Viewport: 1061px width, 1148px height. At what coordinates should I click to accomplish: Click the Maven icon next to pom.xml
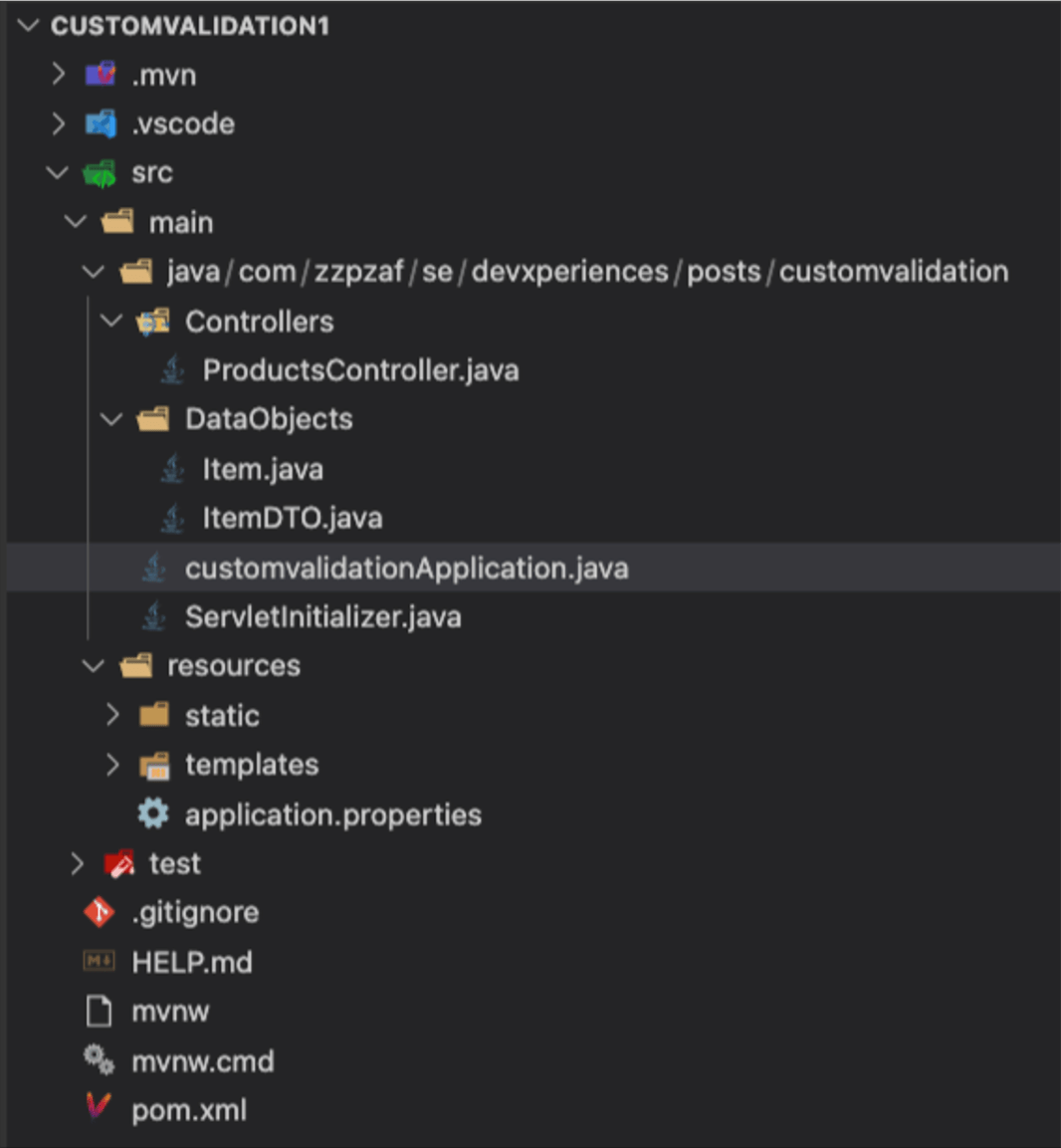[x=100, y=1110]
